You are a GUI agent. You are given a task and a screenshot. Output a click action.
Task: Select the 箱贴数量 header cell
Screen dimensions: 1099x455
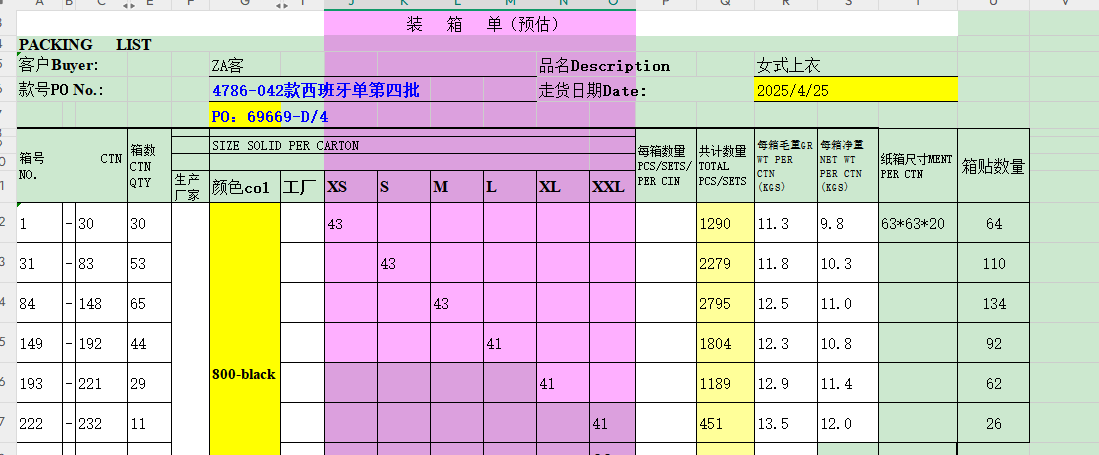tap(993, 166)
